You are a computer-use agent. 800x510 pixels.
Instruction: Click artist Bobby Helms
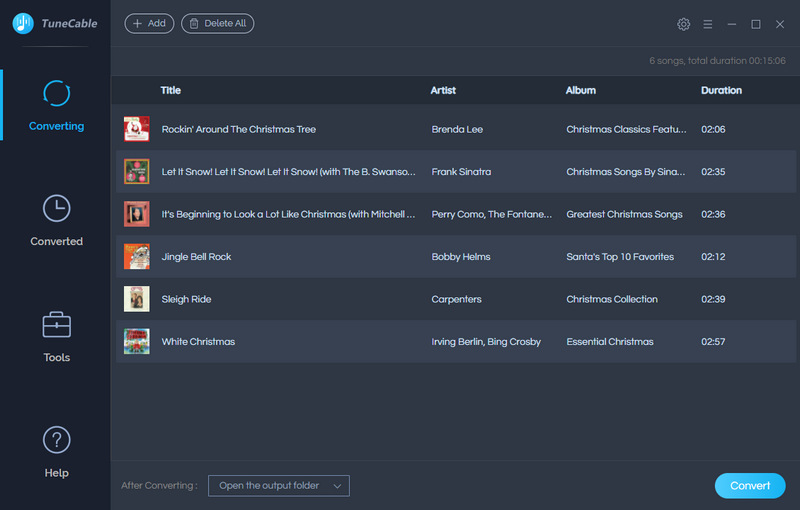(461, 257)
